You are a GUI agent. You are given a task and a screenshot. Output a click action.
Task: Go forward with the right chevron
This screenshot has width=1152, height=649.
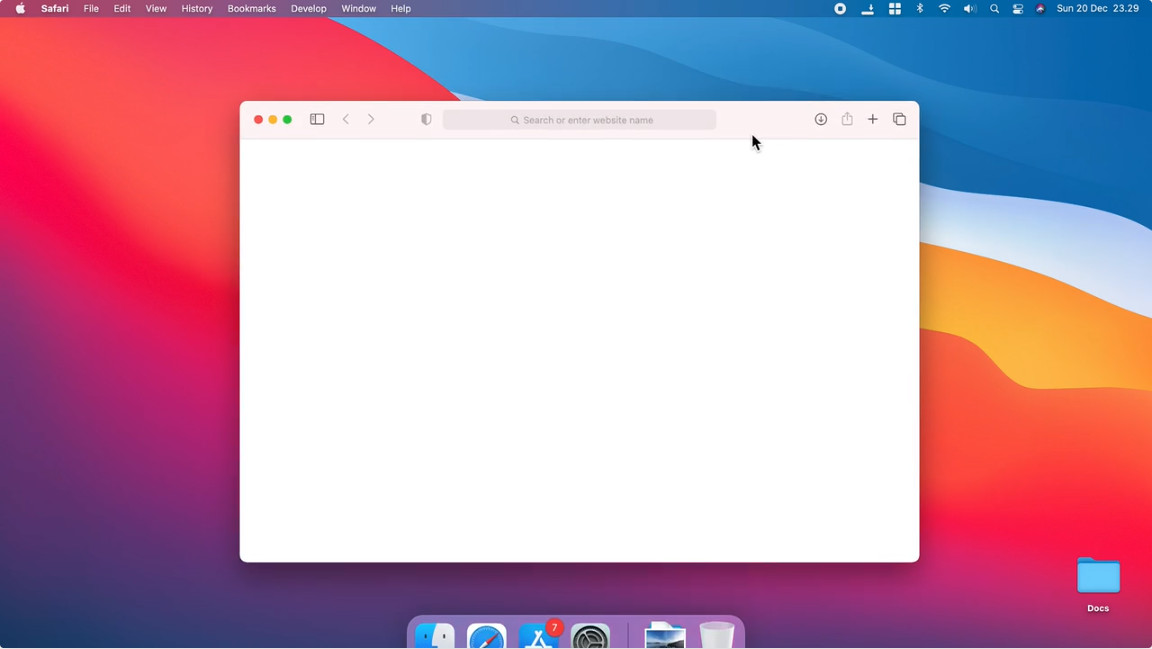(371, 119)
